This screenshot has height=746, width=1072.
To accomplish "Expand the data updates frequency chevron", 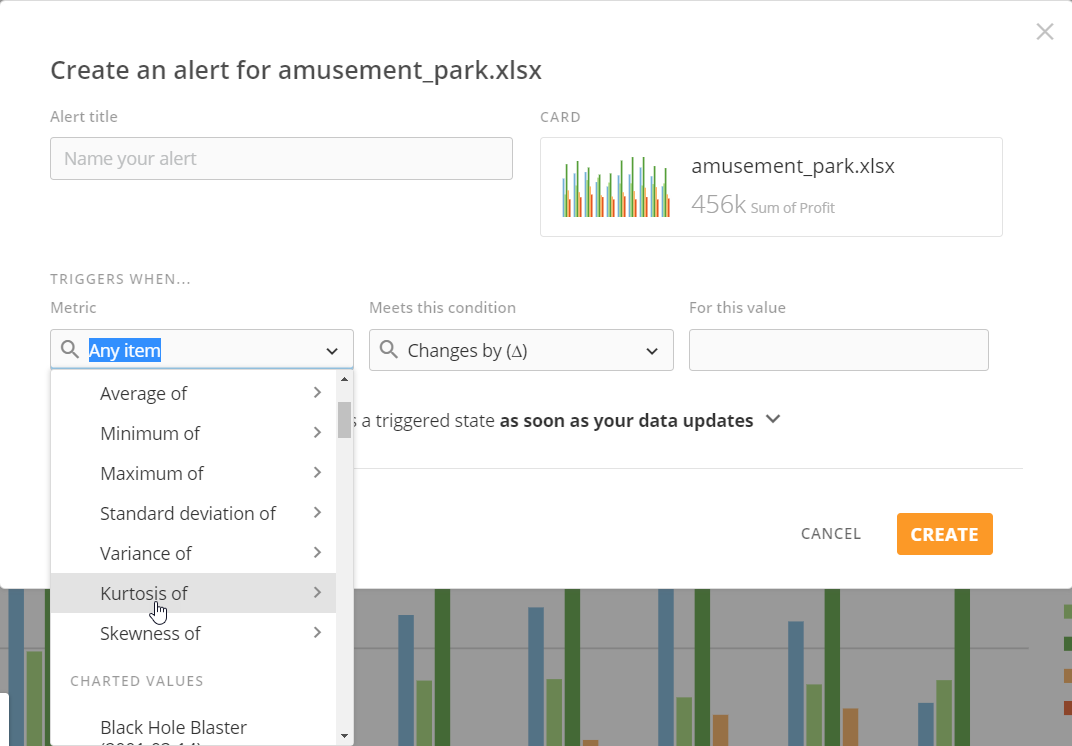I will click(x=772, y=420).
